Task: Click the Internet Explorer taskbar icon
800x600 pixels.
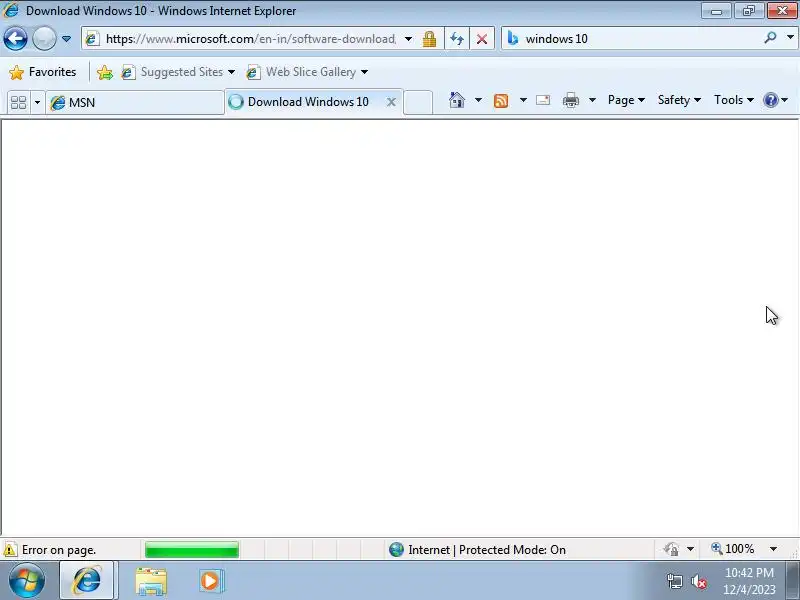Action: tap(87, 580)
